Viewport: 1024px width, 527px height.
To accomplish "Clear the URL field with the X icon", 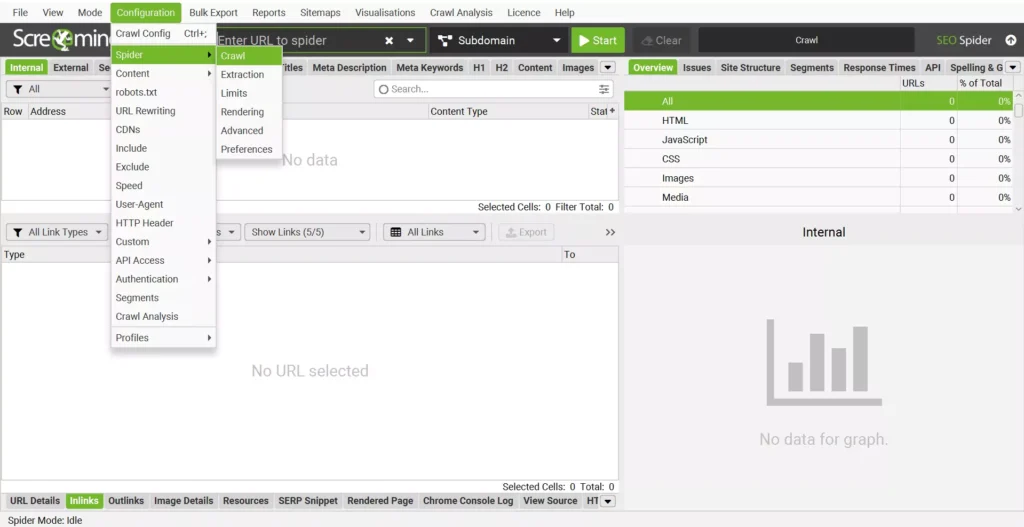I will coord(389,40).
